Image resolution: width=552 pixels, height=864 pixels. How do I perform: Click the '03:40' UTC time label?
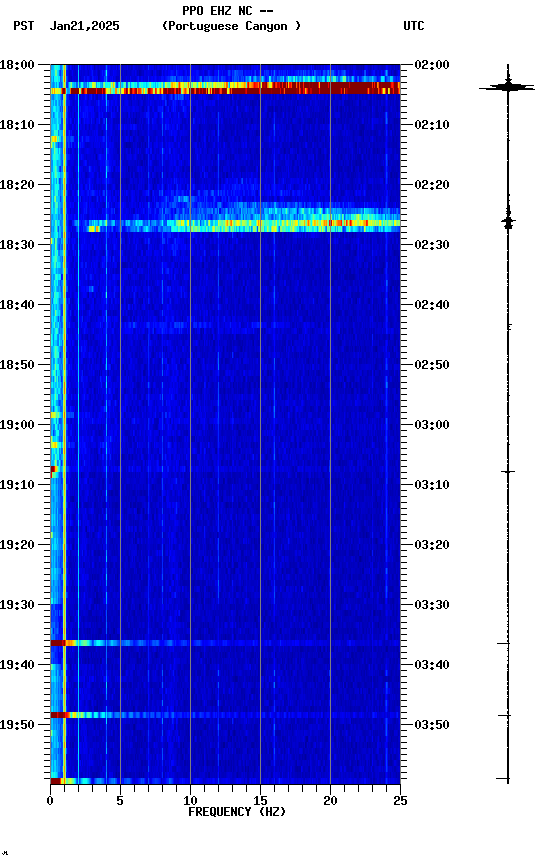click(x=432, y=665)
